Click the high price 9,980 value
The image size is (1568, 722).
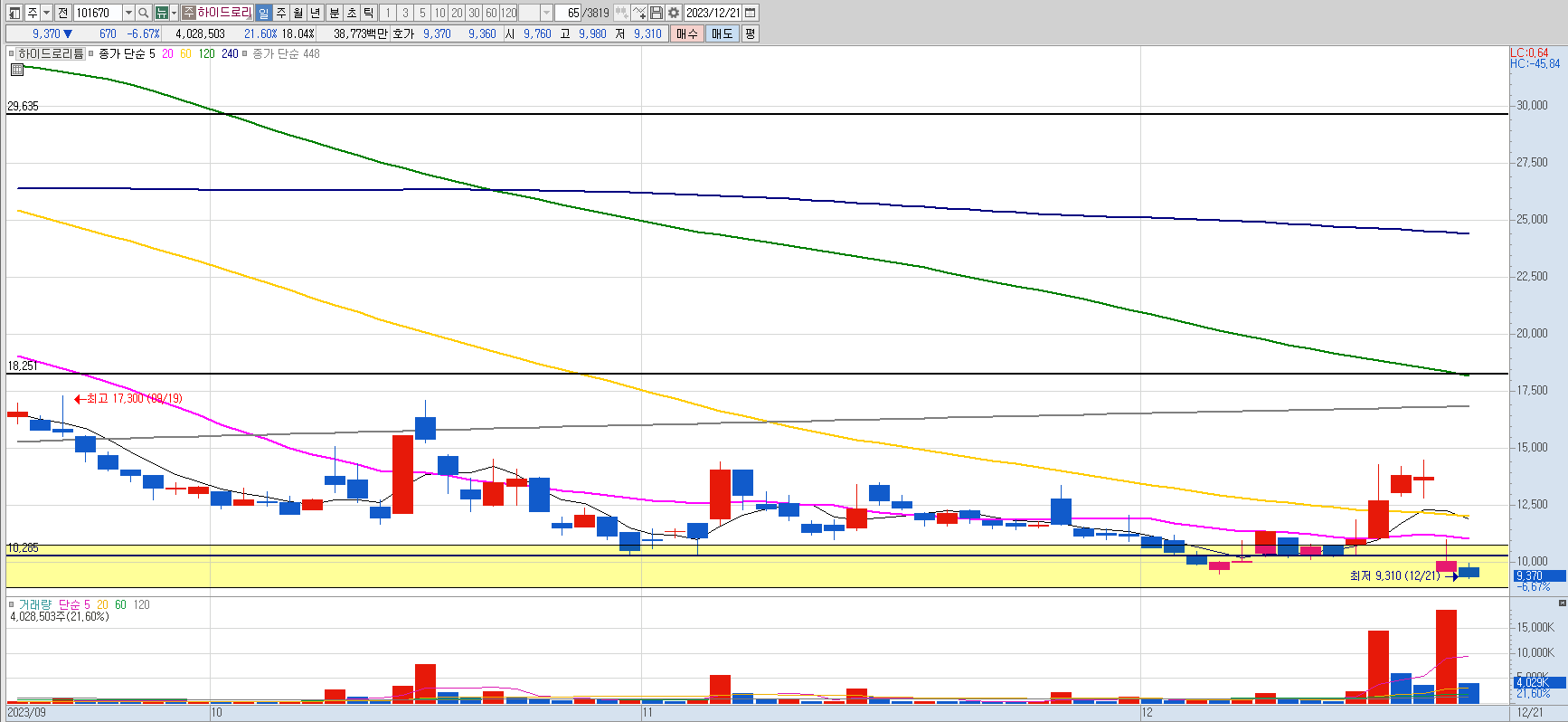592,33
